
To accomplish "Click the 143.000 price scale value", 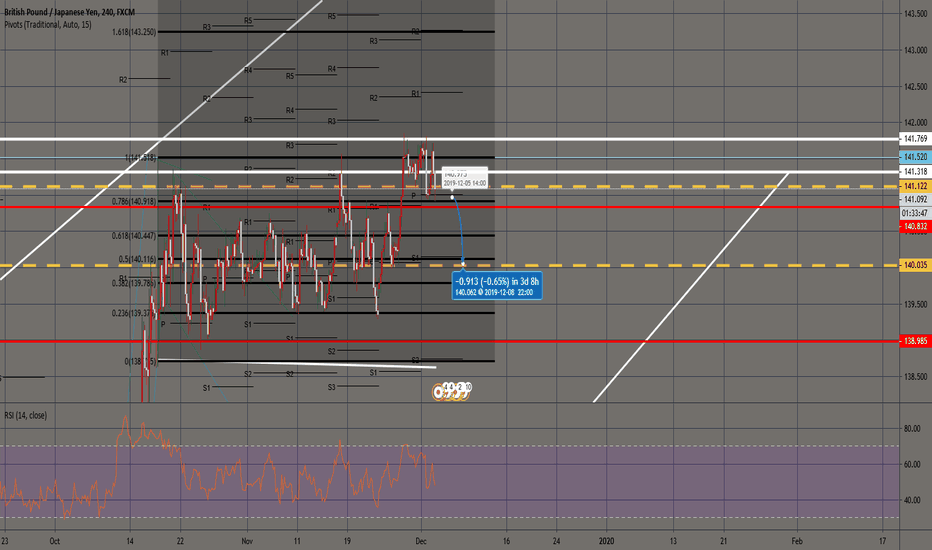I will click(x=915, y=50).
